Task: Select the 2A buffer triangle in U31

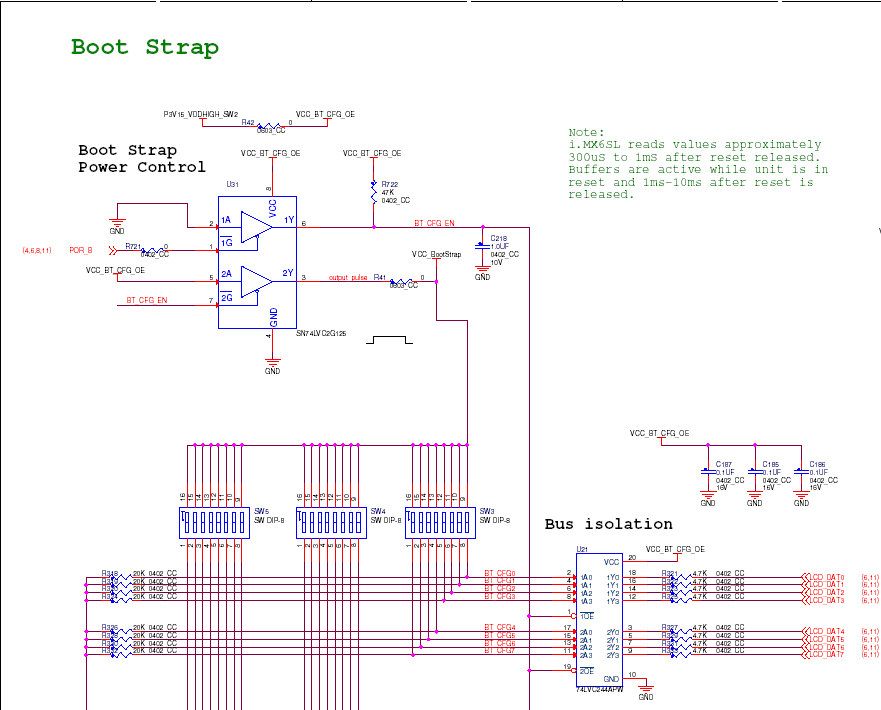Action: (257, 281)
